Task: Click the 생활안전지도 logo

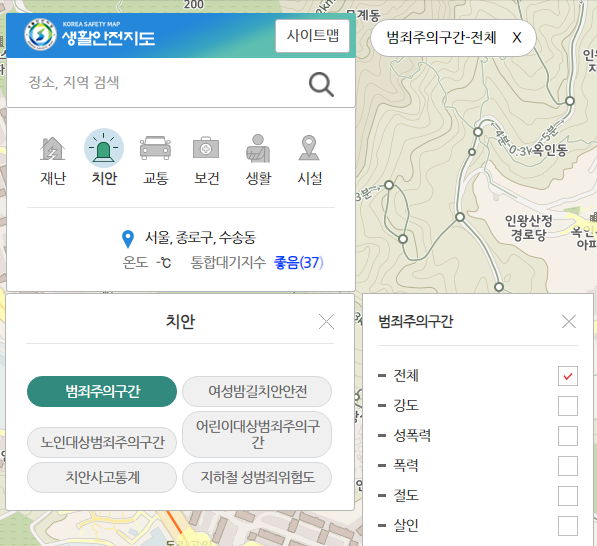Action: (90, 35)
